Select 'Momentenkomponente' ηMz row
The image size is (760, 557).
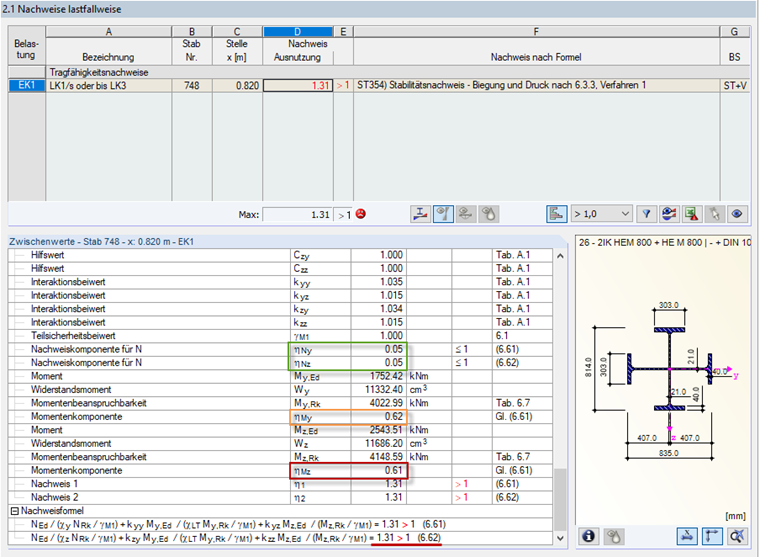(280, 471)
